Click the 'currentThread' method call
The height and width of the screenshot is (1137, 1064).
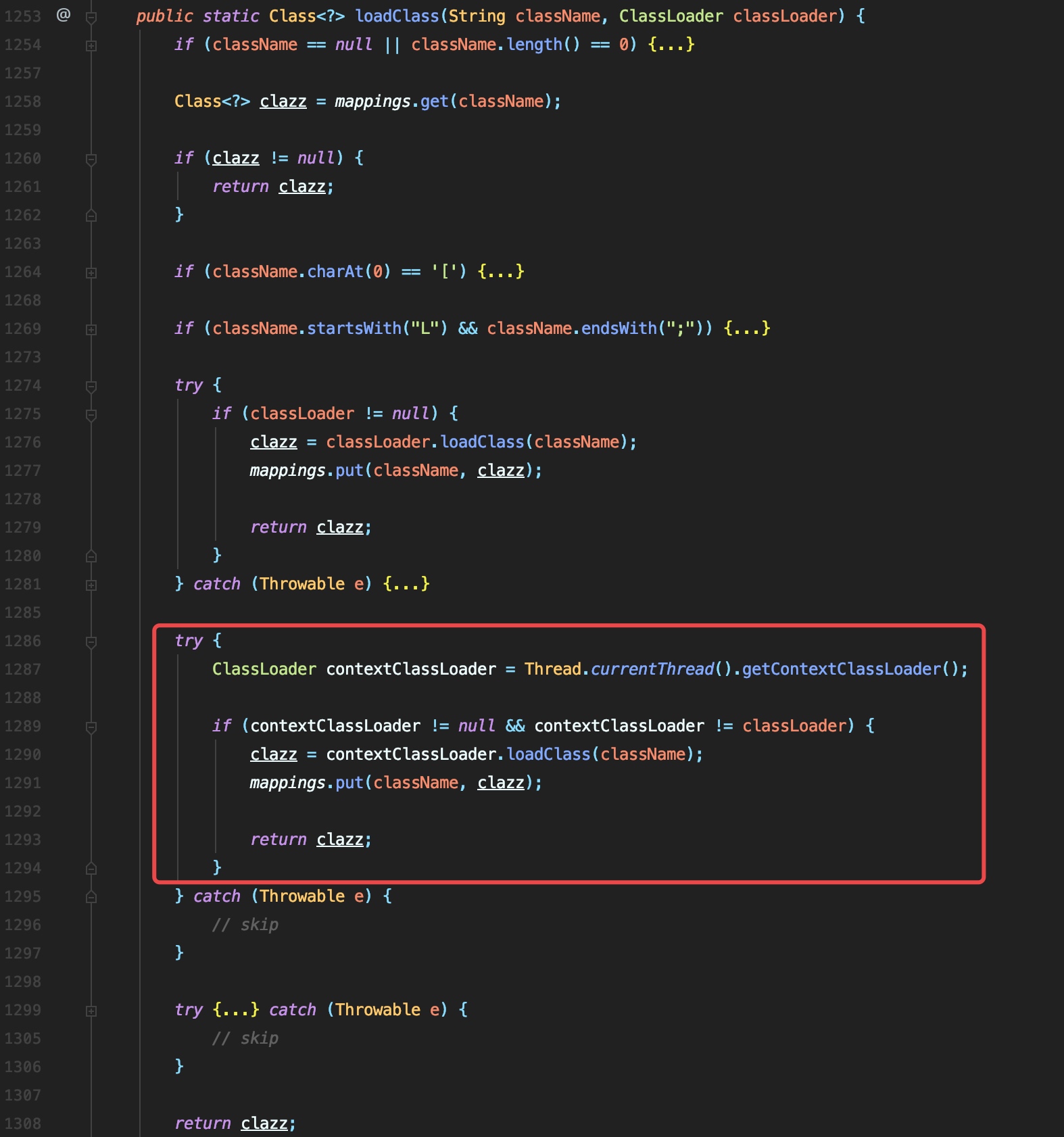coord(652,669)
